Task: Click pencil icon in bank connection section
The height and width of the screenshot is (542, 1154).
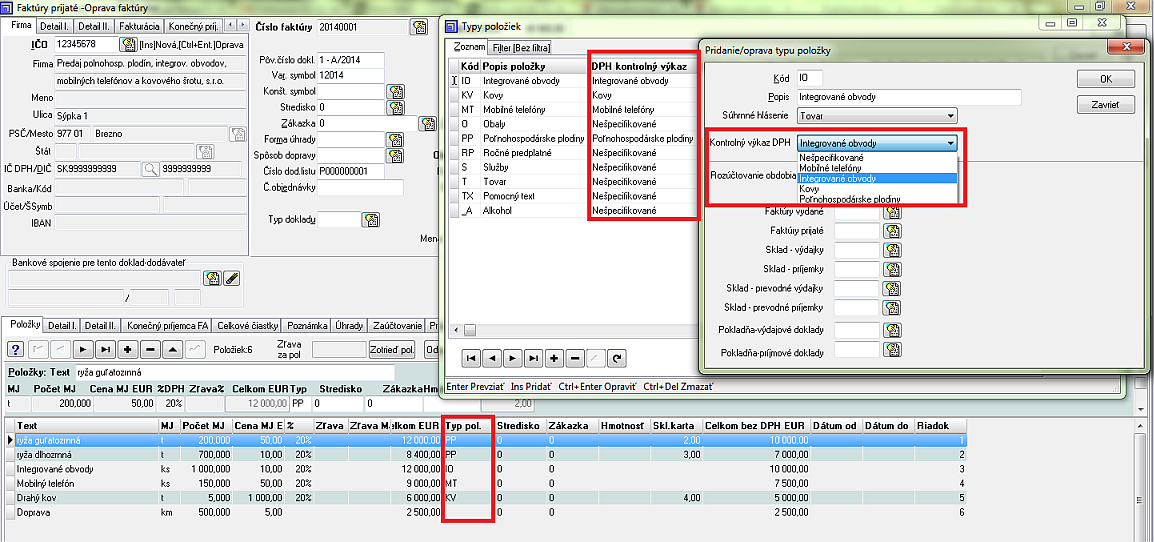Action: pos(231,278)
